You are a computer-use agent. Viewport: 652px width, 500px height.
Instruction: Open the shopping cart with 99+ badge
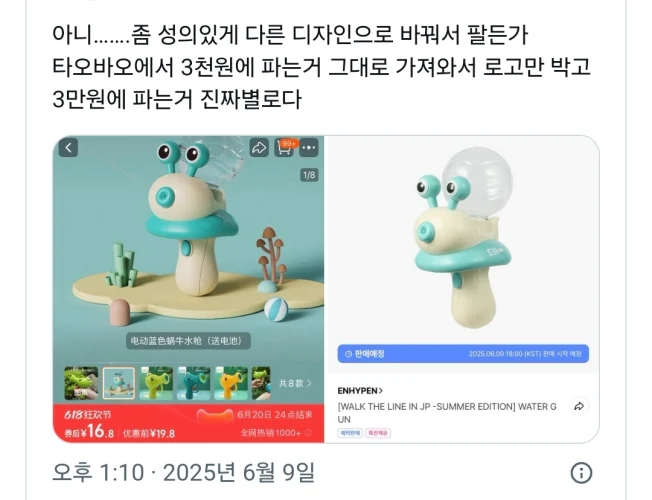tap(284, 148)
